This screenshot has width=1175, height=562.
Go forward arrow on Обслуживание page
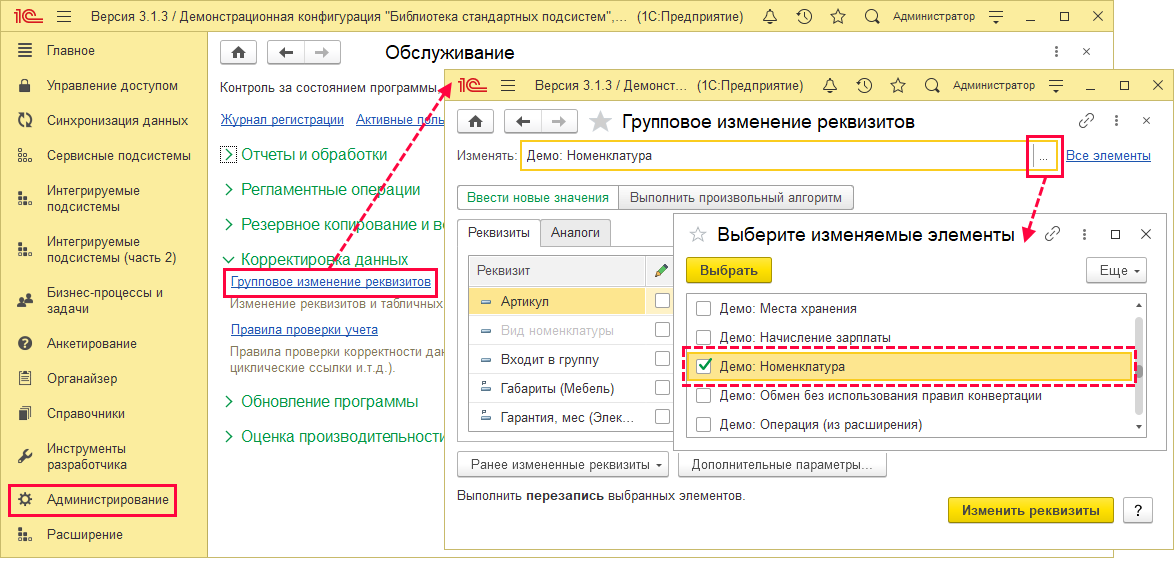322,52
